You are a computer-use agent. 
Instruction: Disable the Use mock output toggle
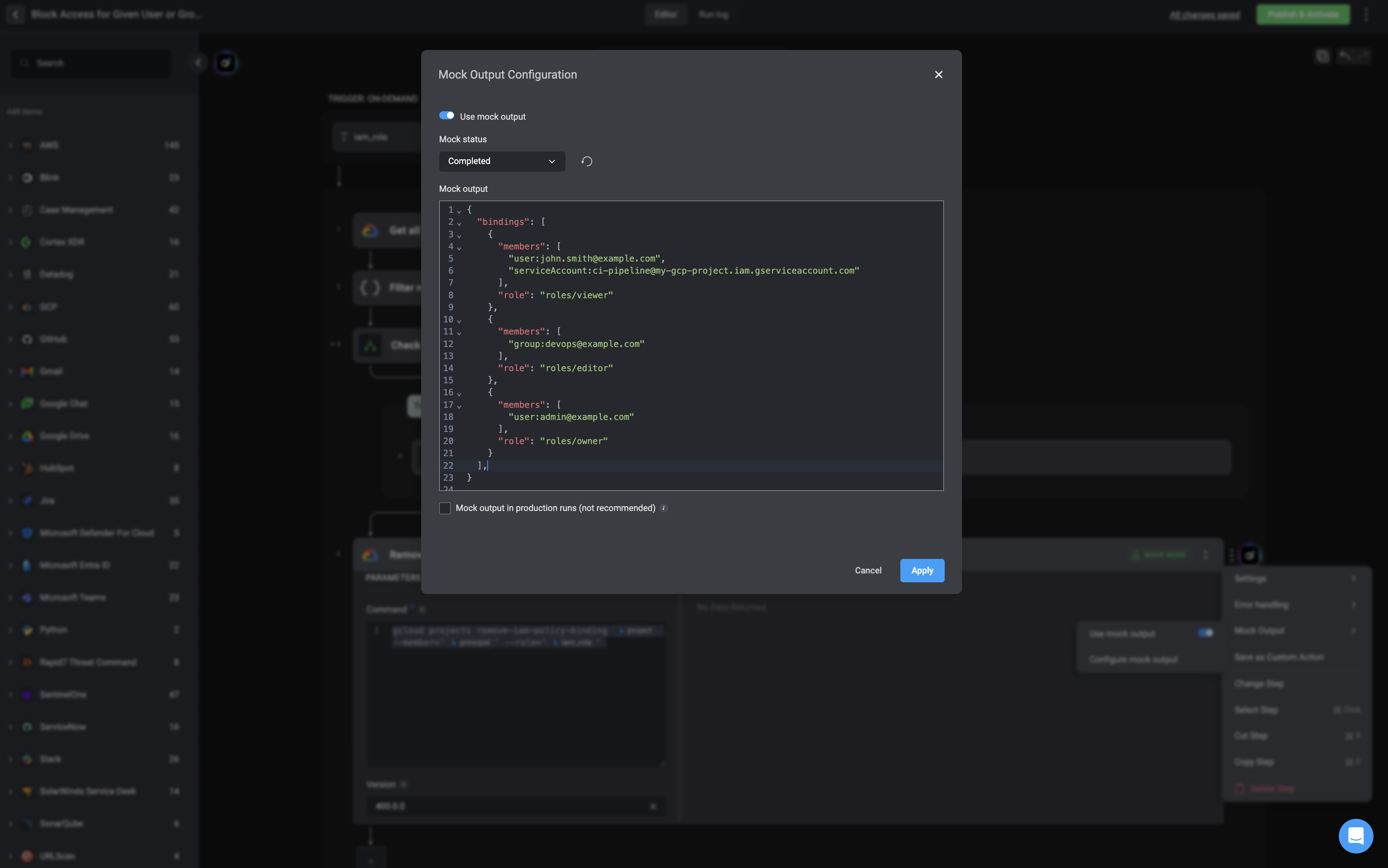pyautogui.click(x=447, y=115)
